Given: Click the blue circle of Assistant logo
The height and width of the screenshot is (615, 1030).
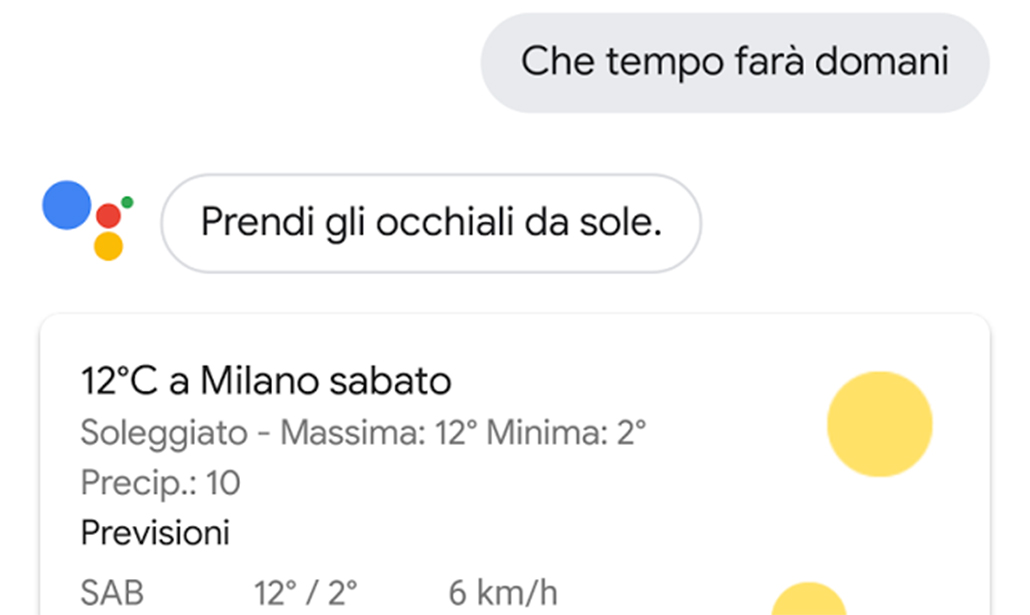Looking at the screenshot, I should pyautogui.click(x=67, y=204).
